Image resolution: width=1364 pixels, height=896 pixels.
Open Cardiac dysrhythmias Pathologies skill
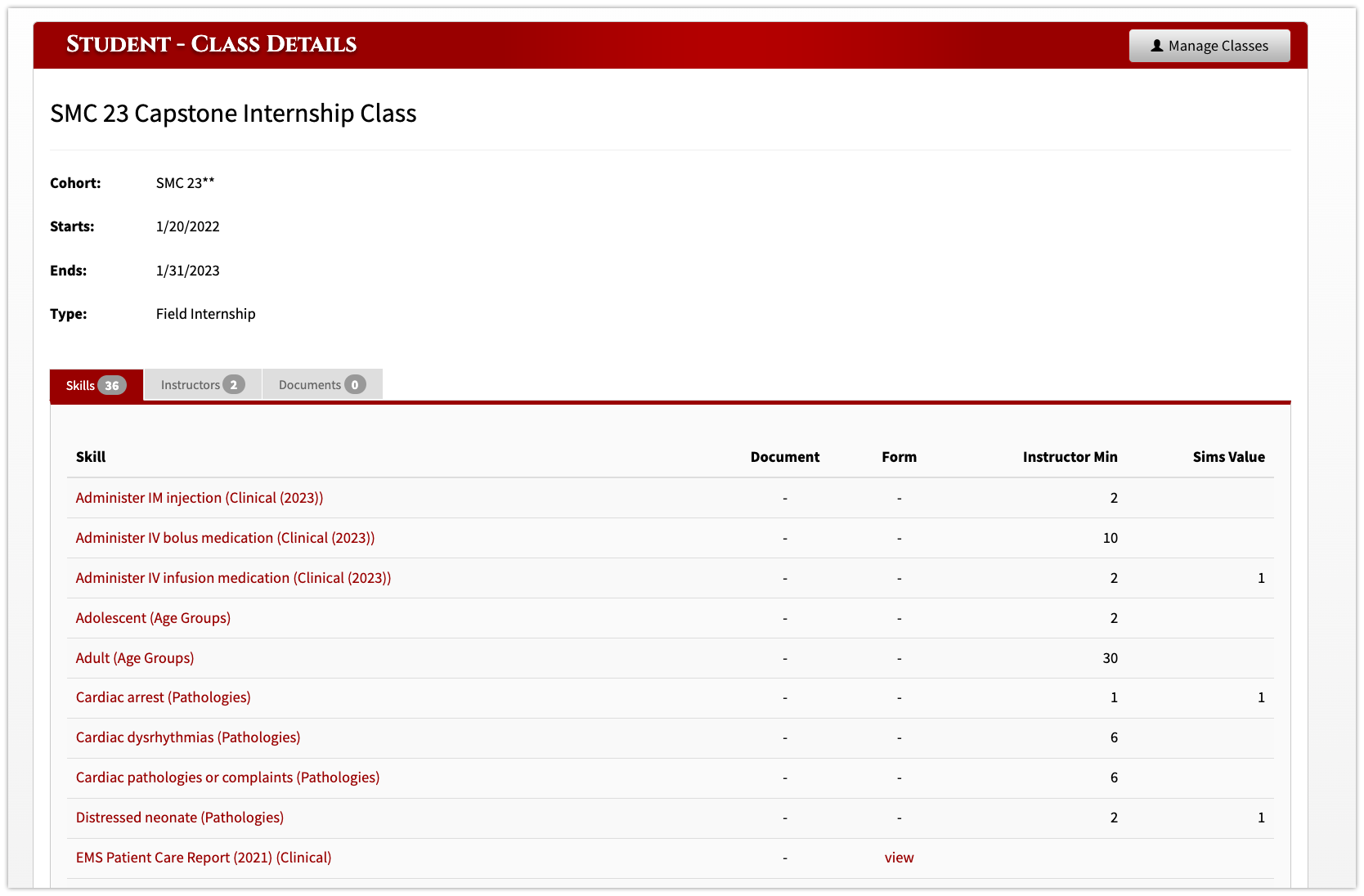point(187,737)
